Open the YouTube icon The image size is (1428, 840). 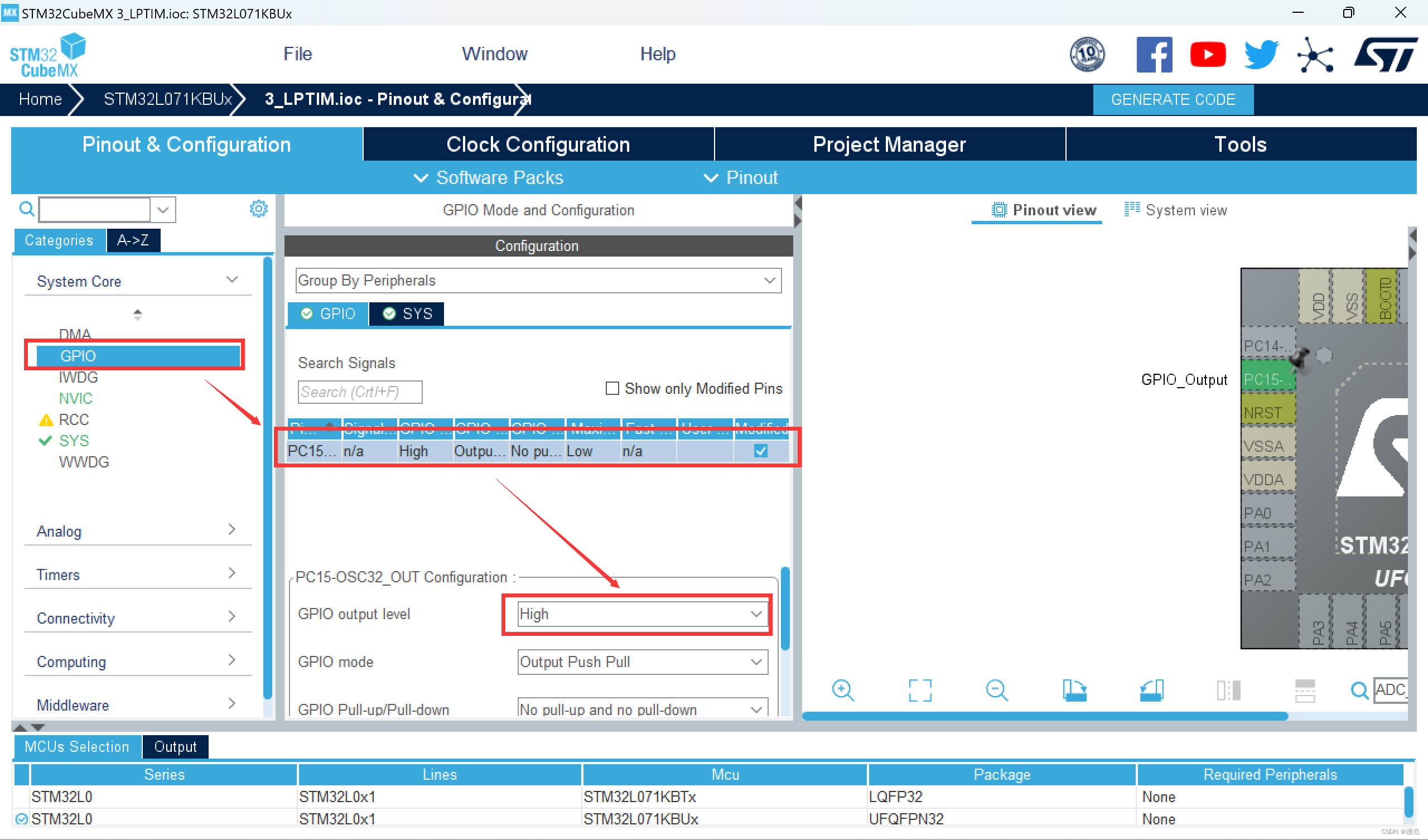1208,55
